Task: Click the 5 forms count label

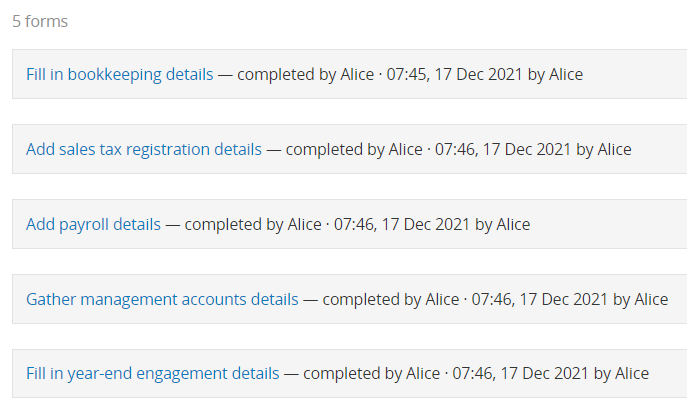Action: [40, 21]
